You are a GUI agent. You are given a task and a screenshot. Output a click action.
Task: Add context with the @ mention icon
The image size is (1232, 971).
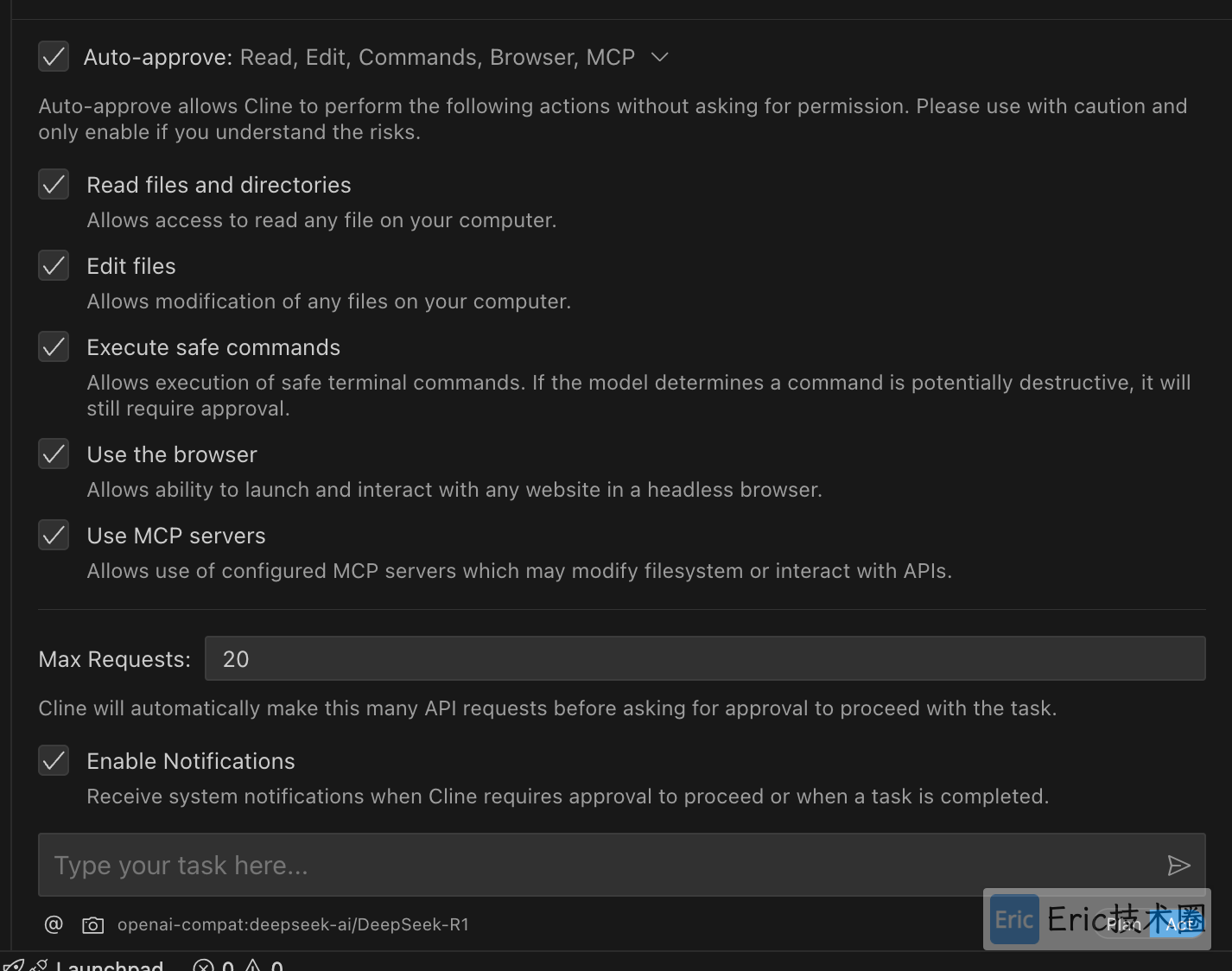click(x=54, y=924)
